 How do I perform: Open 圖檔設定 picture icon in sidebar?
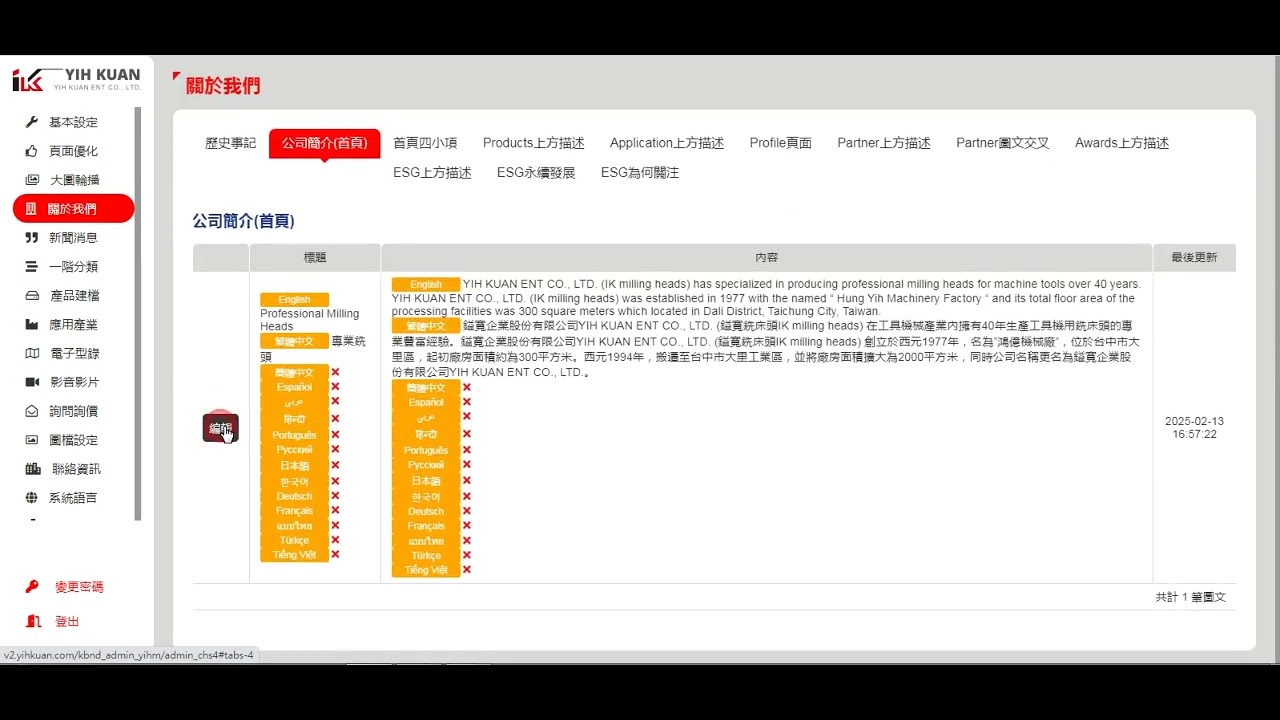point(31,440)
